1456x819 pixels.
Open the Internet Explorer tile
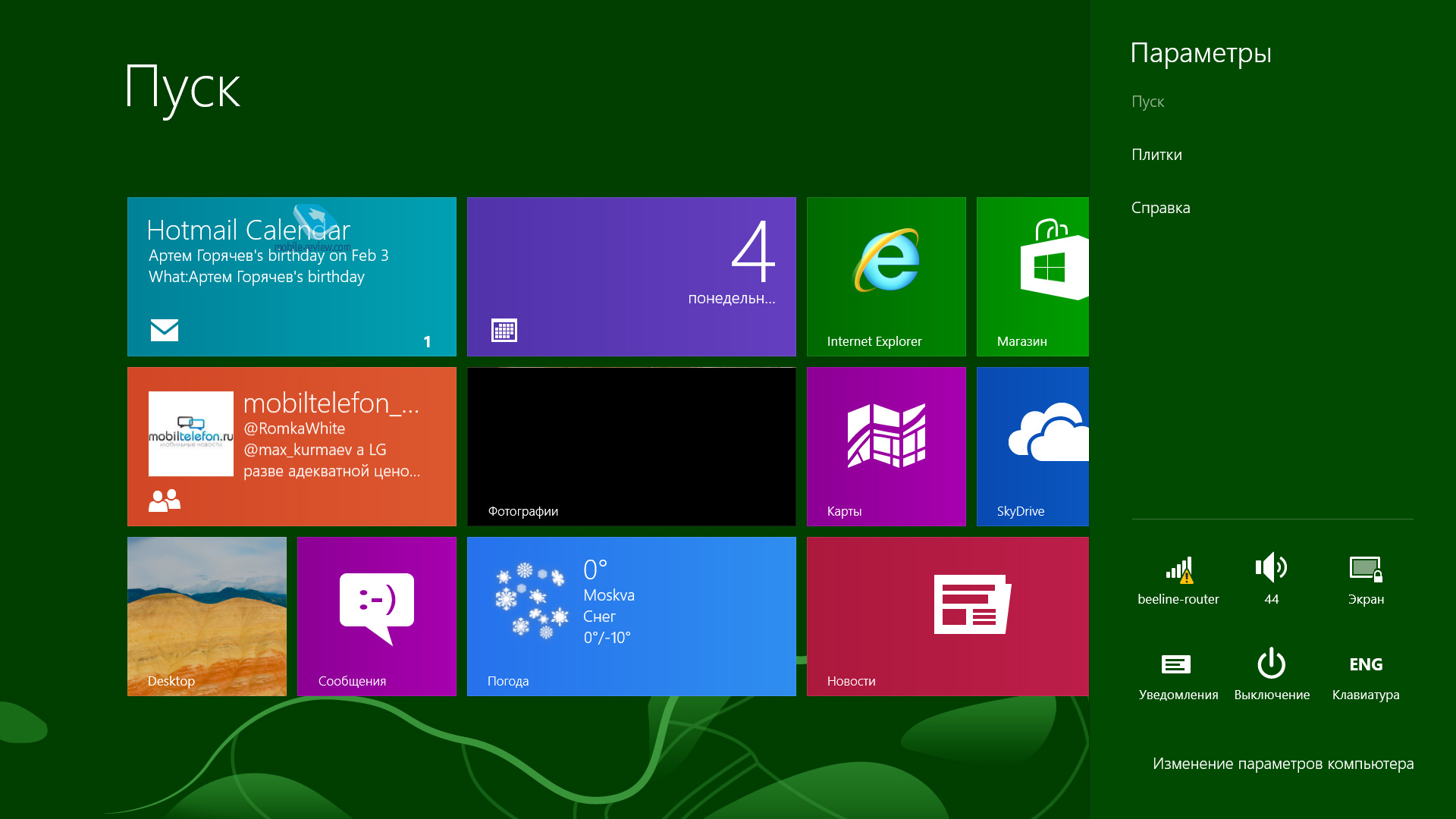click(x=886, y=277)
